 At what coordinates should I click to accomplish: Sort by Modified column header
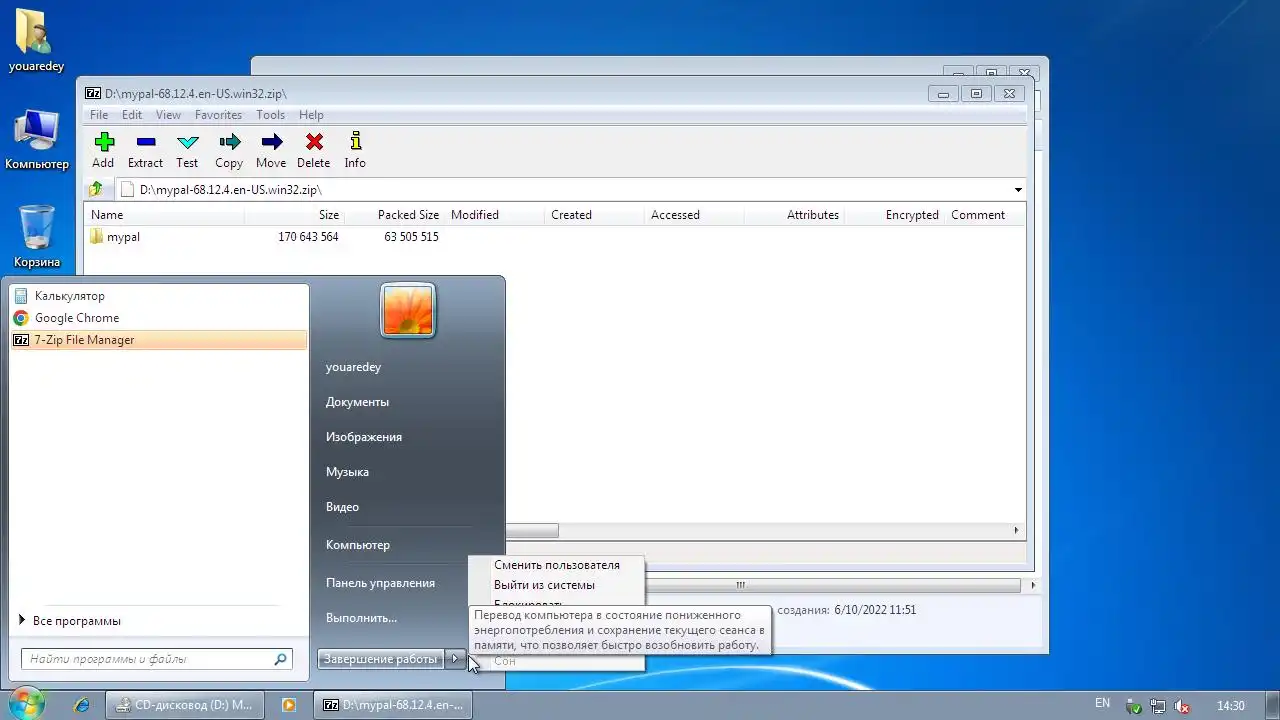[x=495, y=215]
